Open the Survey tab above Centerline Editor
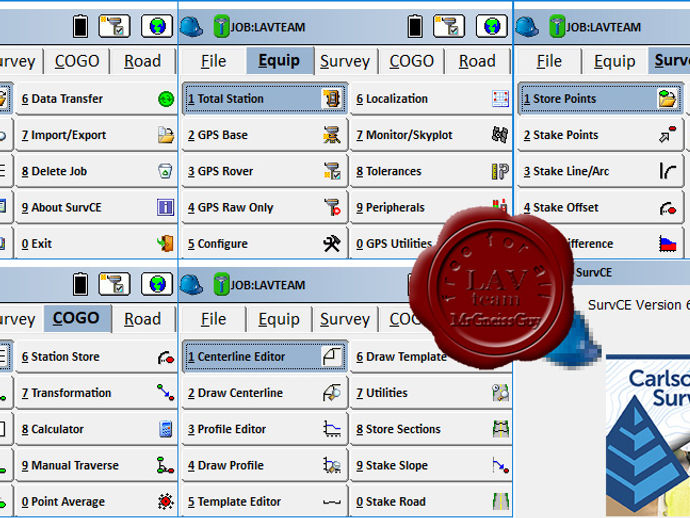690x518 pixels. click(x=345, y=319)
